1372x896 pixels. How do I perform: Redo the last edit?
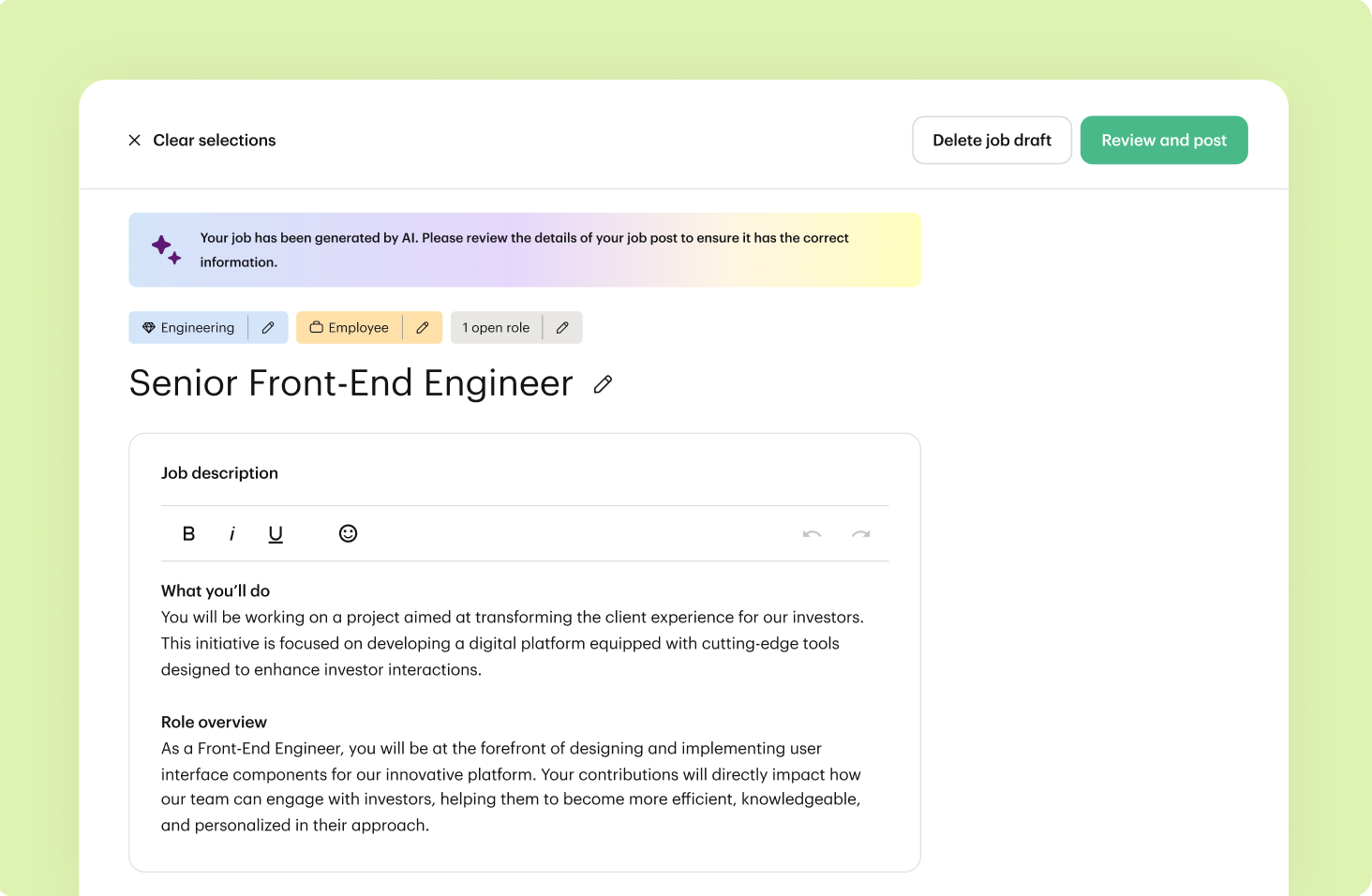pos(860,534)
